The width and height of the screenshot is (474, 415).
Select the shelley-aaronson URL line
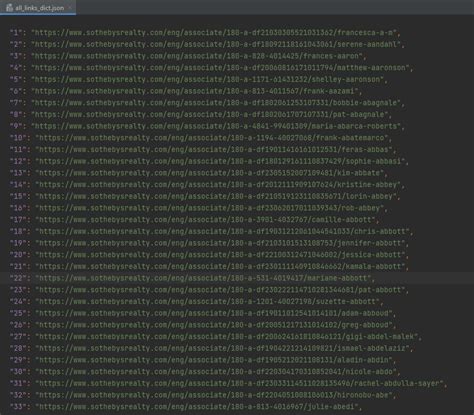[x=208, y=79]
